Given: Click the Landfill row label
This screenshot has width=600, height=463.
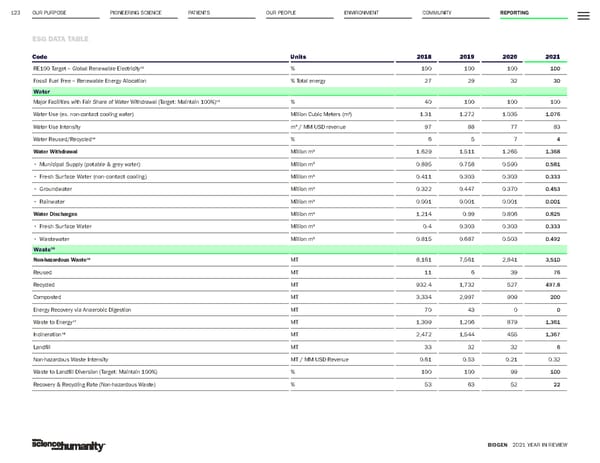Looking at the screenshot, I should click(41, 346).
